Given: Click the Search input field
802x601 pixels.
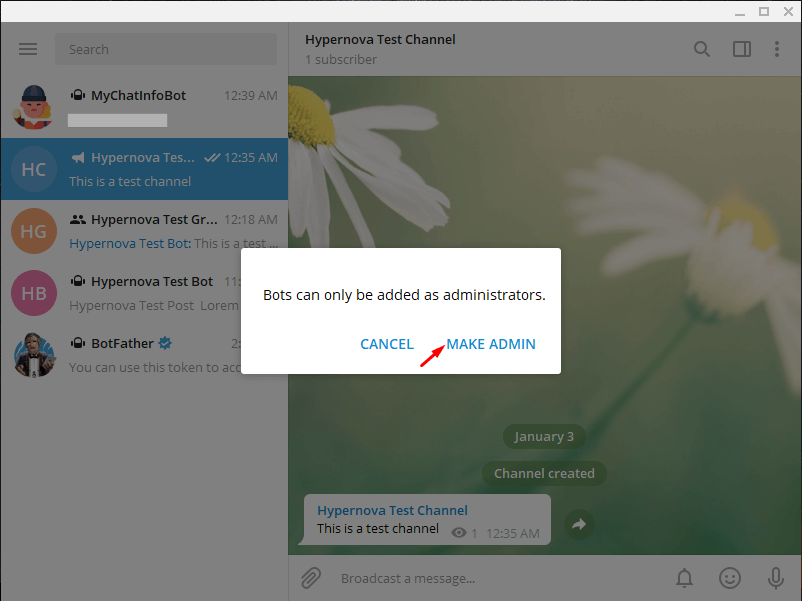Looking at the screenshot, I should click(x=166, y=49).
